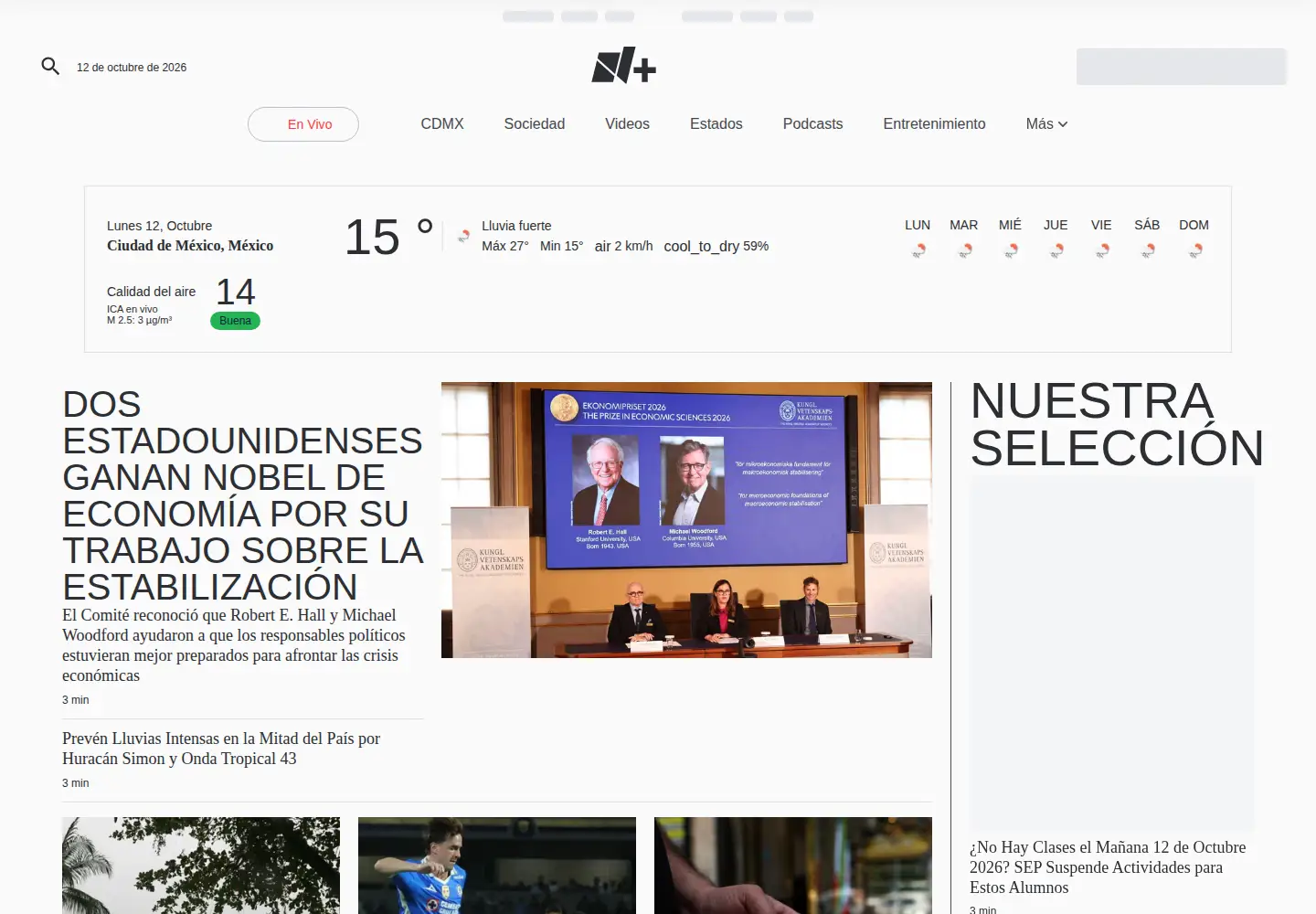Click the MAR forecast weather icon
Image resolution: width=1316 pixels, height=914 pixels.
coord(964,250)
